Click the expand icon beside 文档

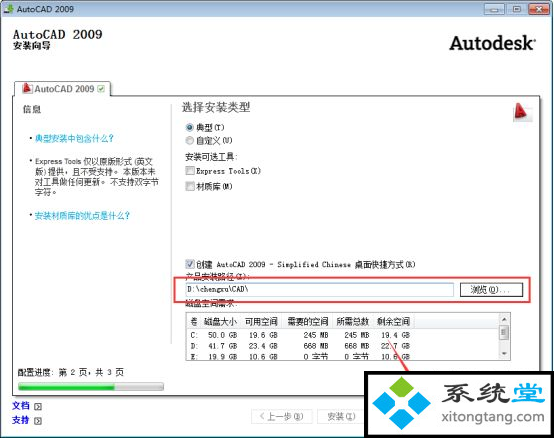tap(38, 407)
